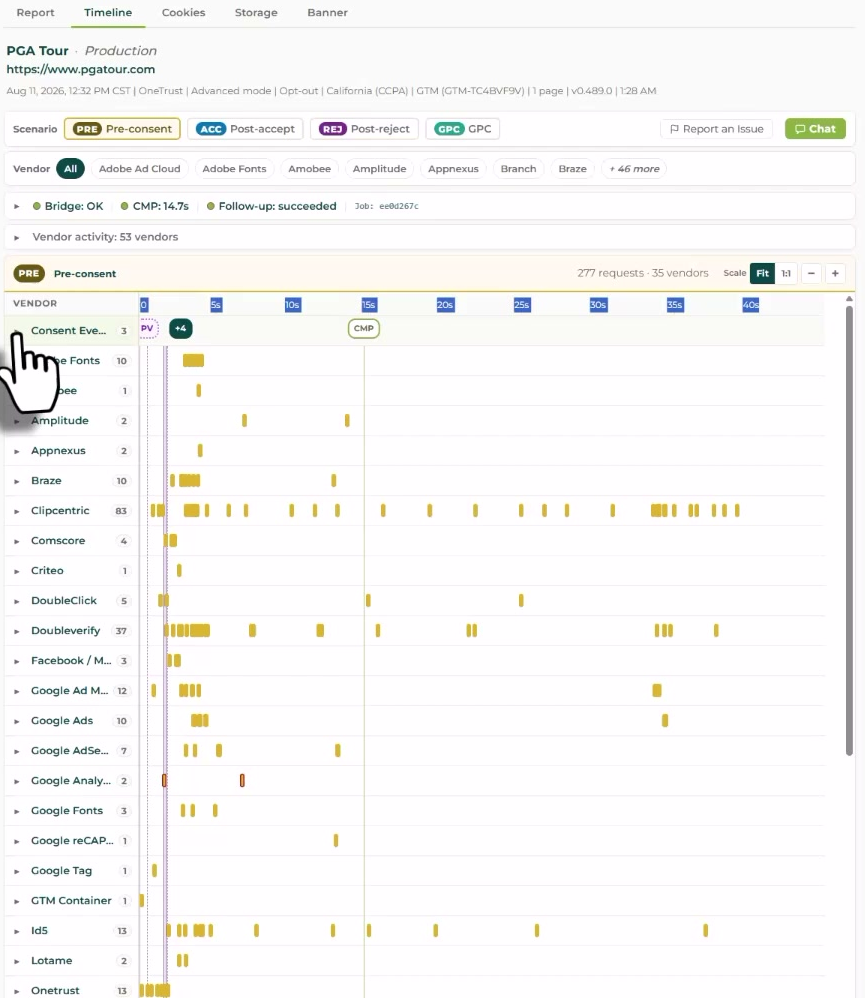Screen dimensions: 865x998
Task: Expand the Bridge OK status row
Action: (x=17, y=206)
